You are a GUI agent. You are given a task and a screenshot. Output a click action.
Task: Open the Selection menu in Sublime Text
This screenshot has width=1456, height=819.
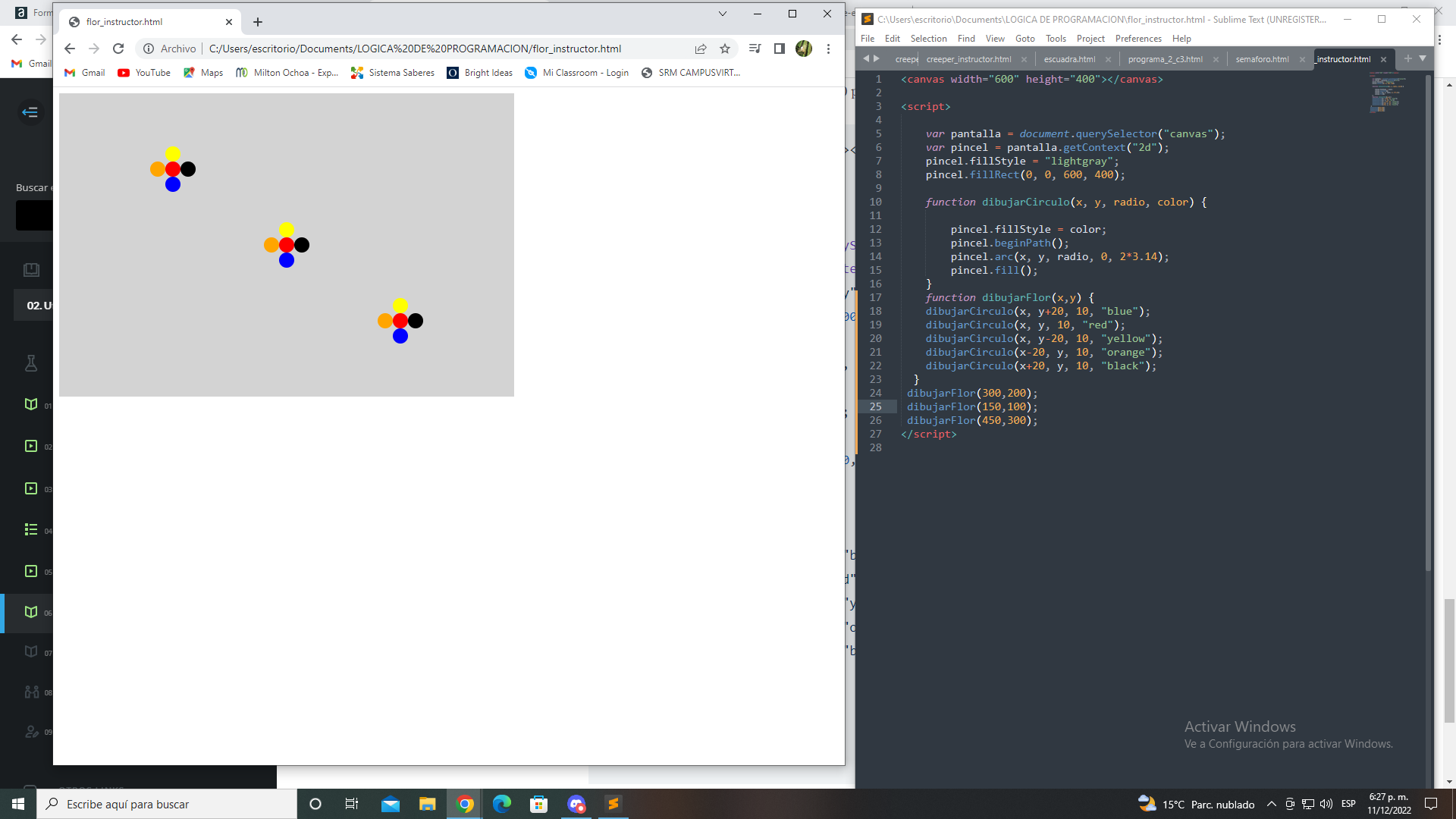point(928,39)
